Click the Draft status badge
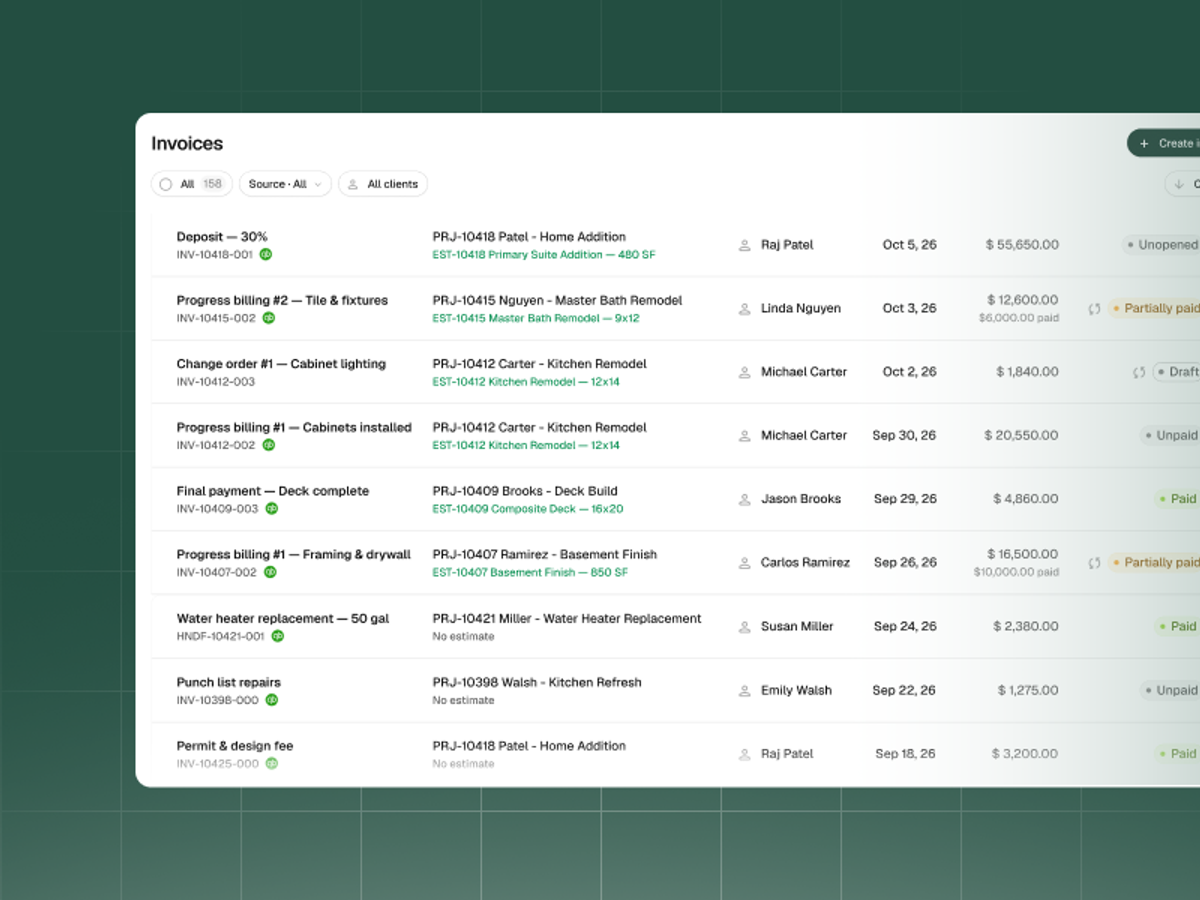Viewport: 1200px width, 900px height. point(1176,372)
